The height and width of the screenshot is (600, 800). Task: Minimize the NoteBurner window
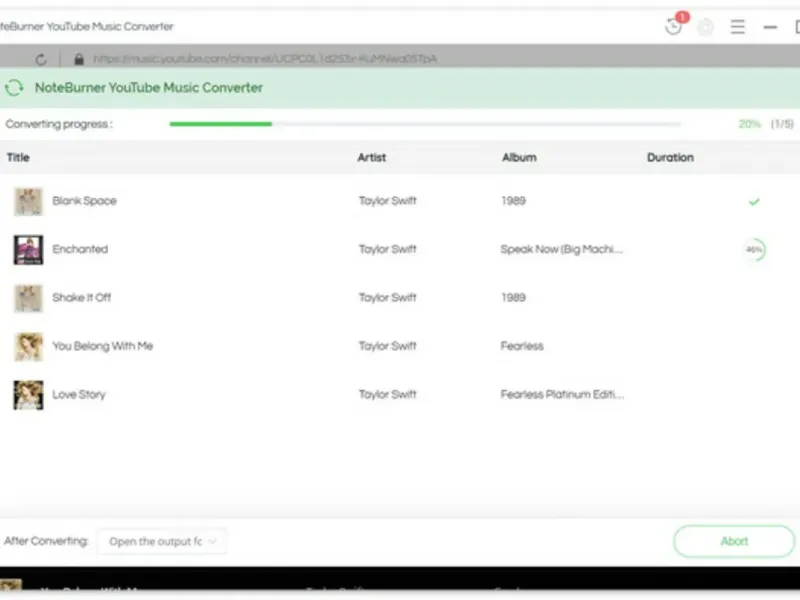click(x=770, y=27)
